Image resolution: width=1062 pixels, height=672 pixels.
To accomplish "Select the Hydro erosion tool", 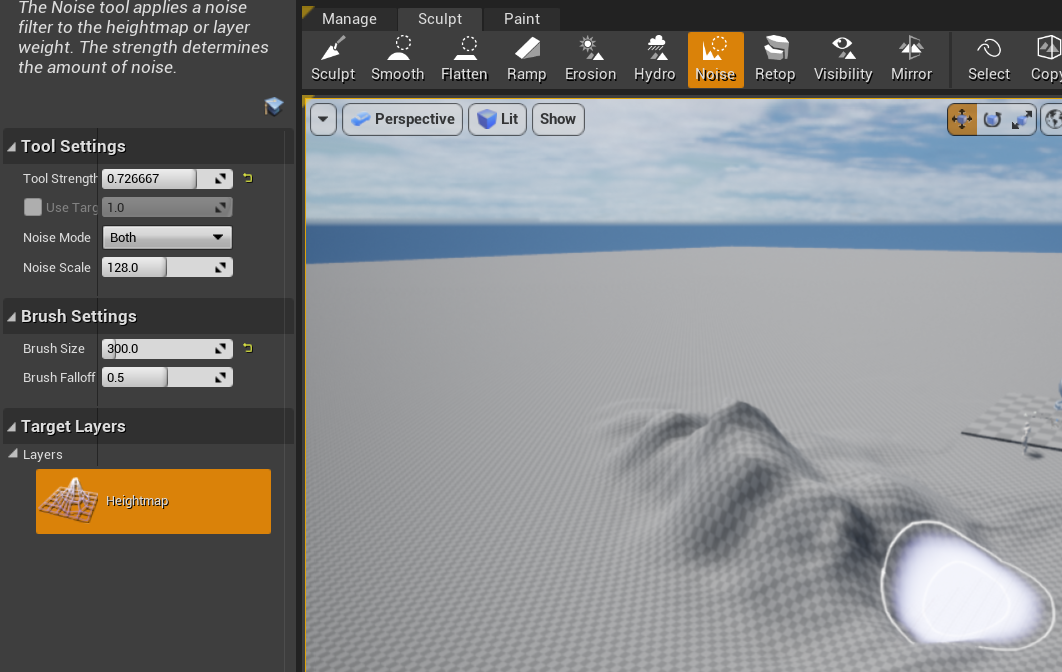I will 654,60.
